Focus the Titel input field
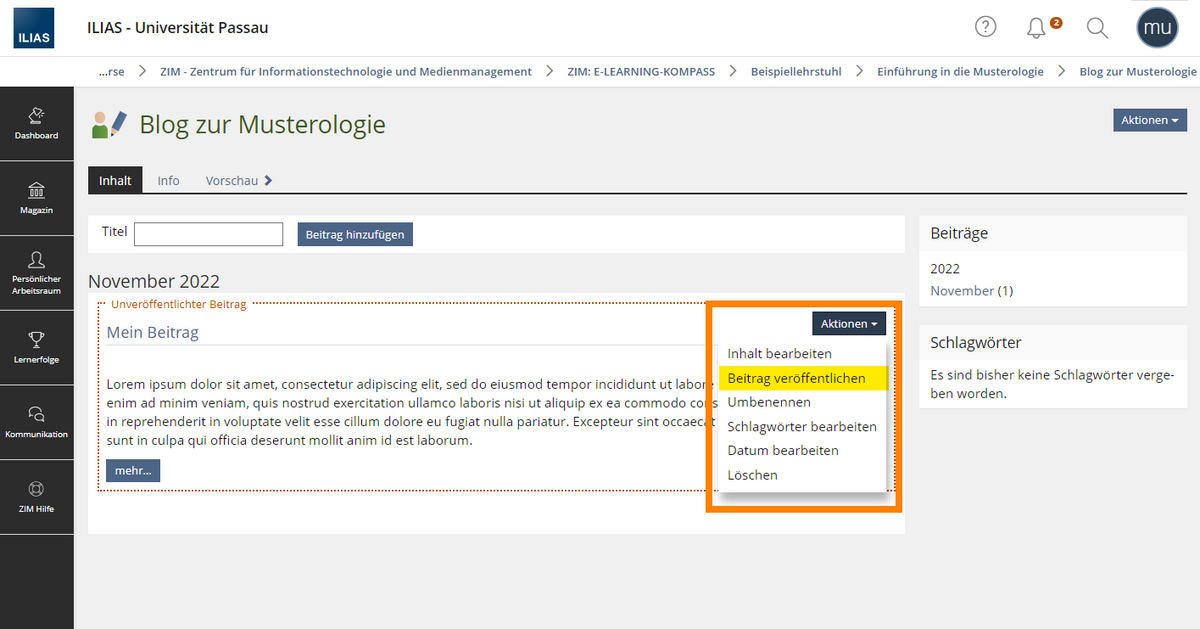This screenshot has height=629, width=1200. [x=209, y=234]
